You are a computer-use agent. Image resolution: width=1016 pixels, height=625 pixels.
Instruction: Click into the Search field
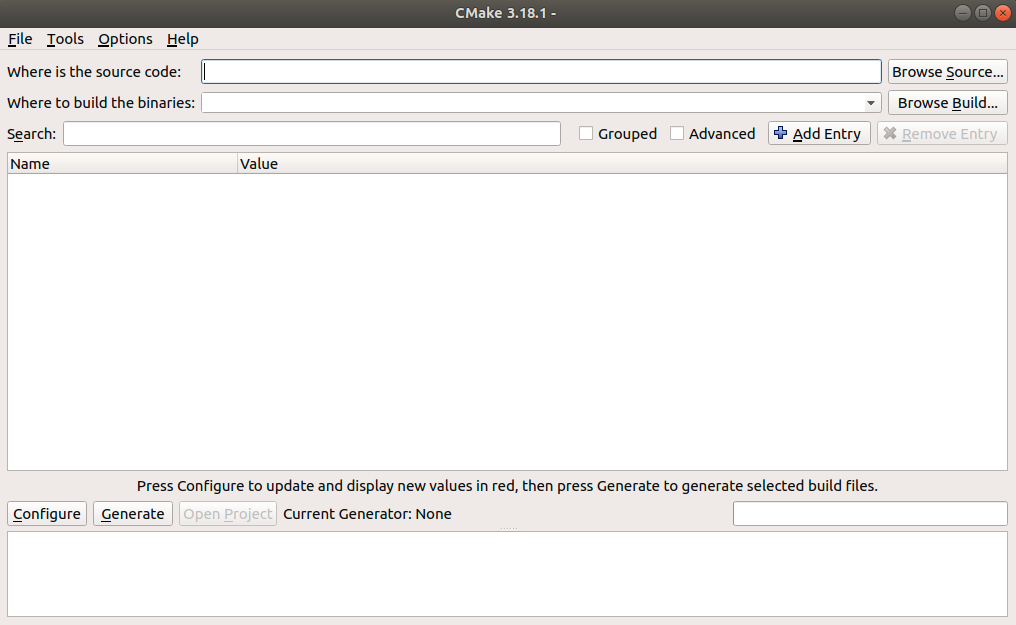click(312, 134)
